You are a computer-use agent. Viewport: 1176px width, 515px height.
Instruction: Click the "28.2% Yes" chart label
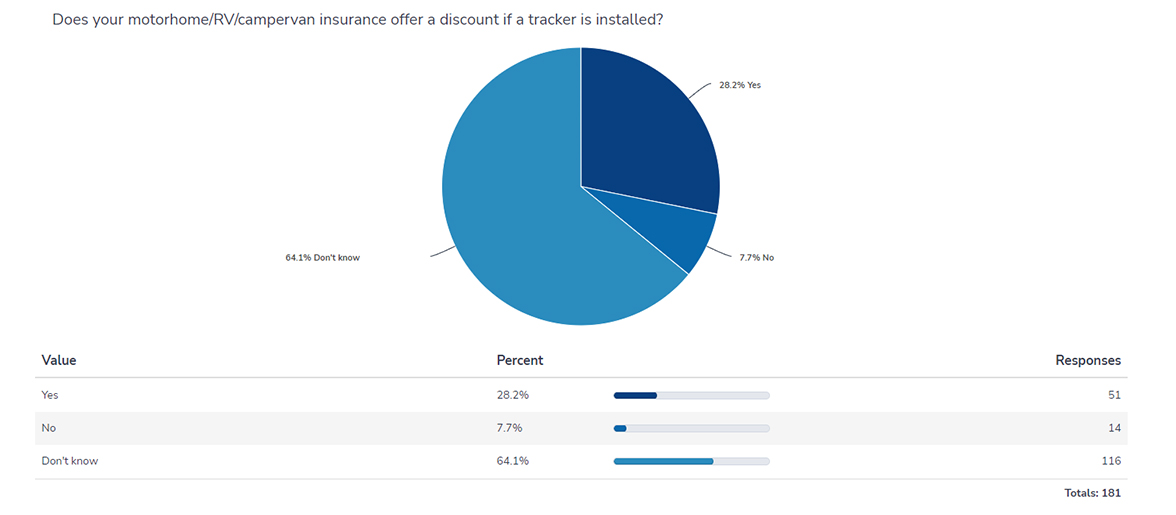[740, 86]
